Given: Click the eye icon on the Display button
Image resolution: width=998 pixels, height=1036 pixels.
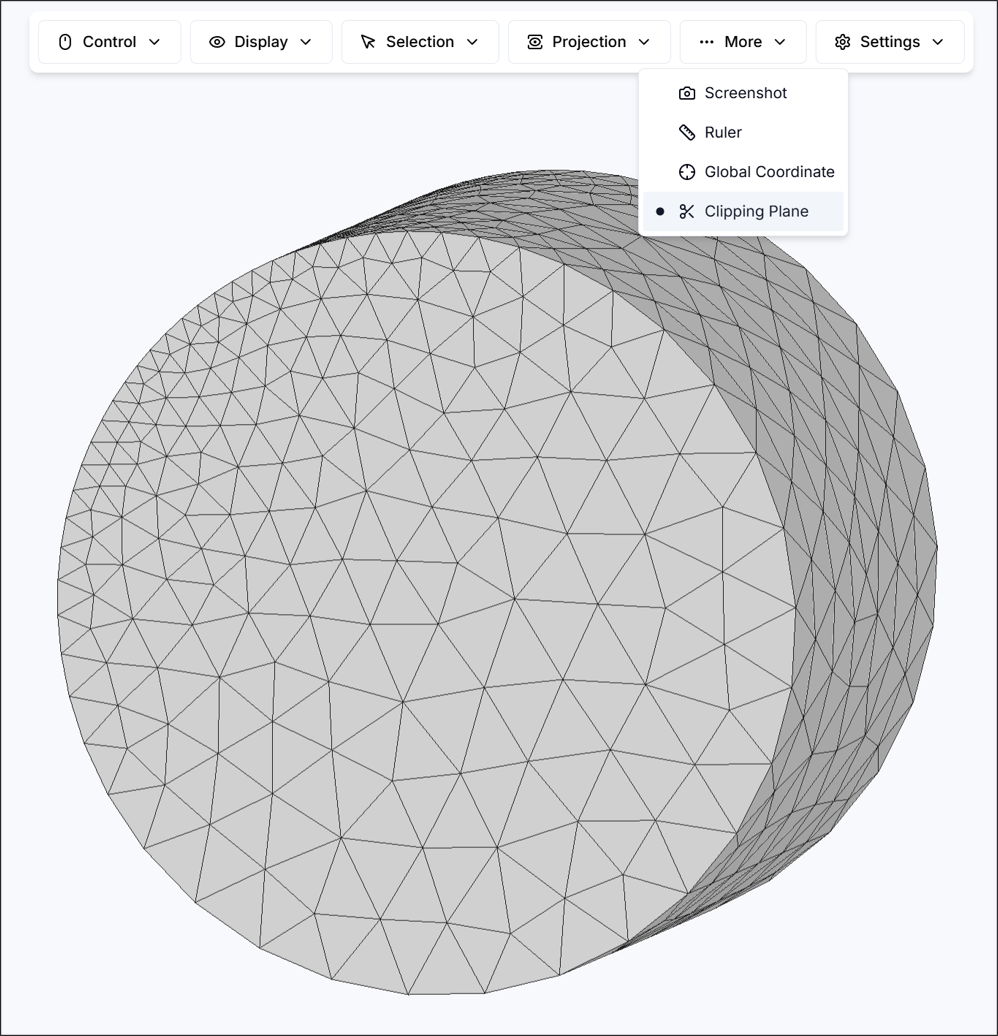Looking at the screenshot, I should pyautogui.click(x=217, y=42).
